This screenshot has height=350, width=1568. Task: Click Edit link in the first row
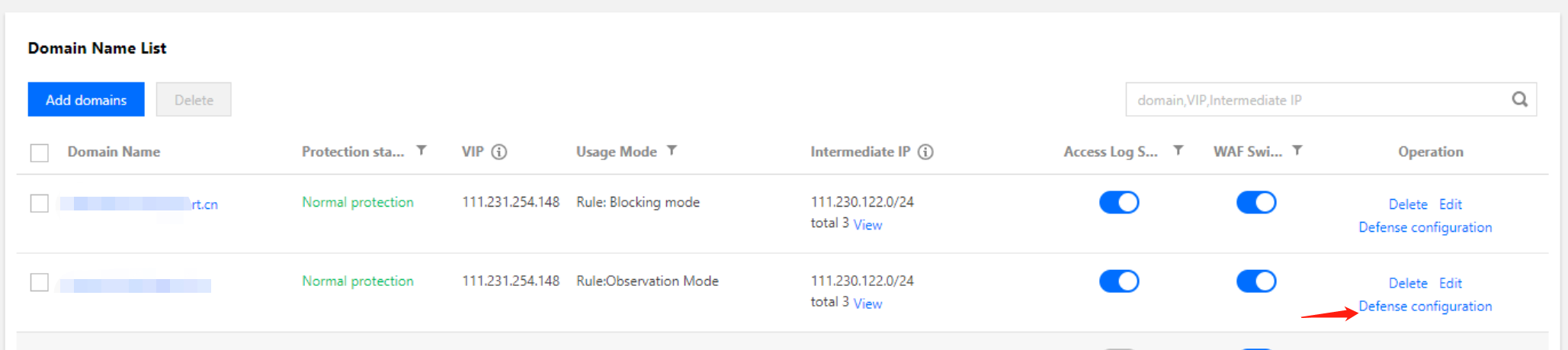[x=1450, y=204]
